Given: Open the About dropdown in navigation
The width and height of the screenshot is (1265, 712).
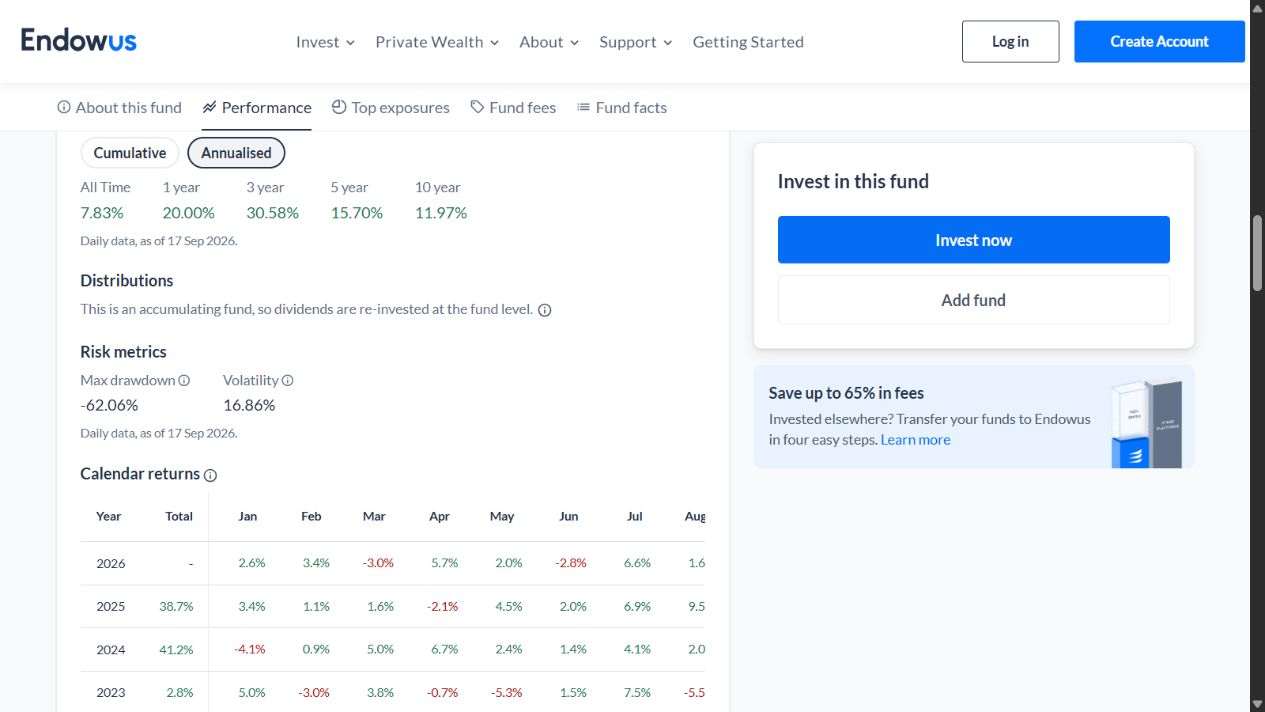Looking at the screenshot, I should [x=549, y=42].
